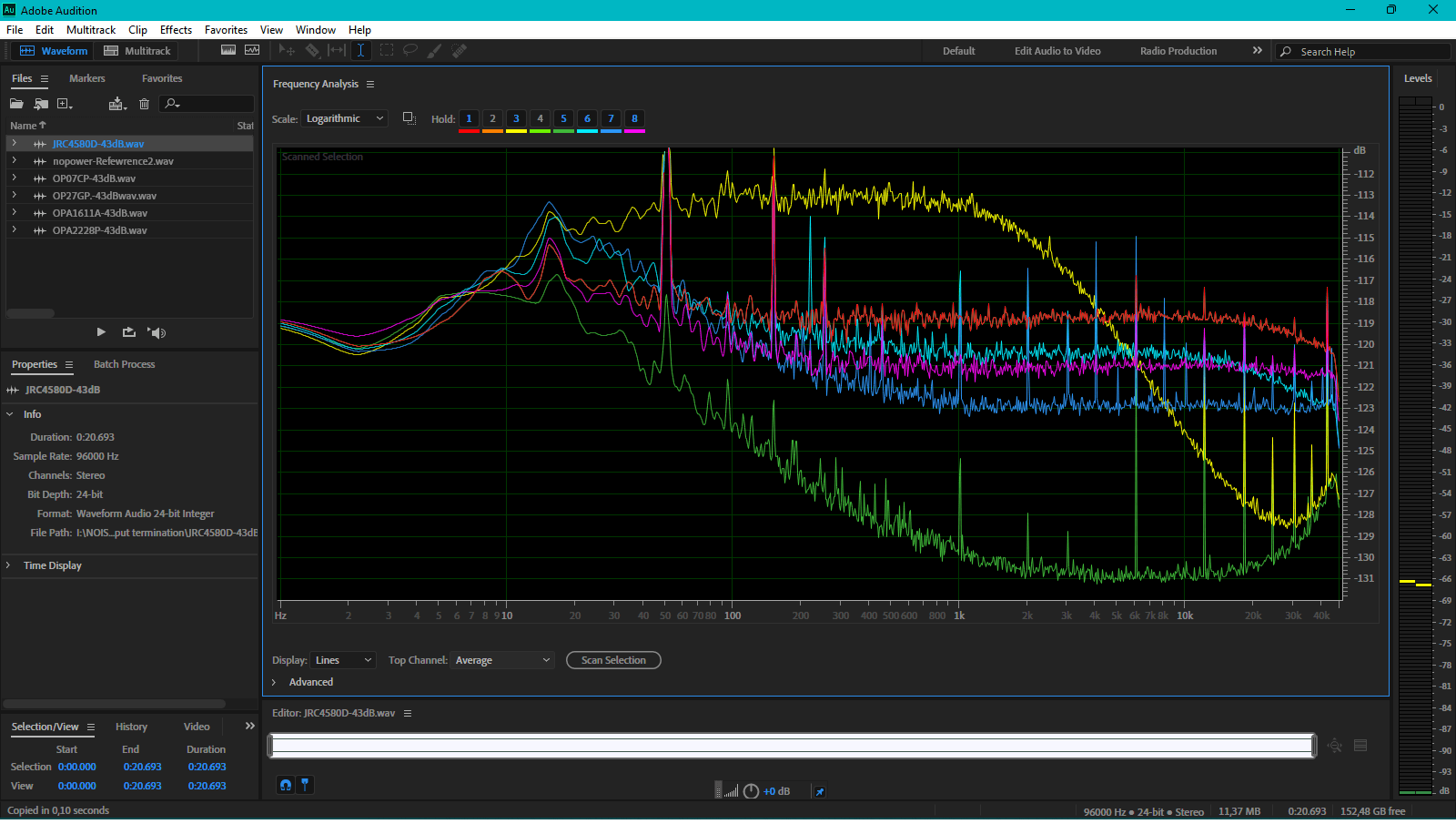Click the zoom navigator target icon
This screenshot has height=824, width=1456.
(1335, 746)
